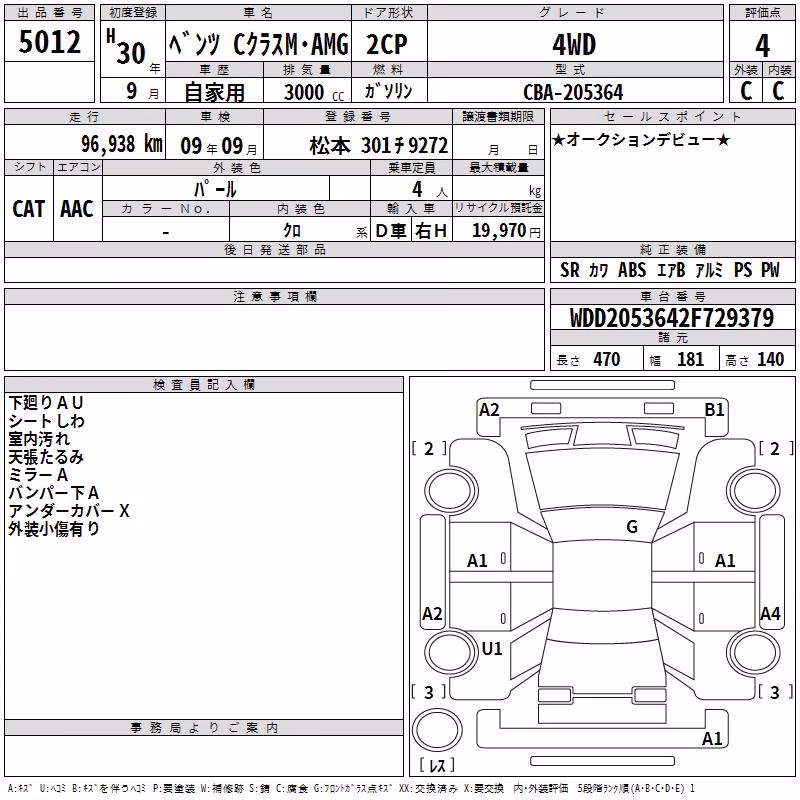
Task: Click the height value 140
Action: (x=770, y=359)
